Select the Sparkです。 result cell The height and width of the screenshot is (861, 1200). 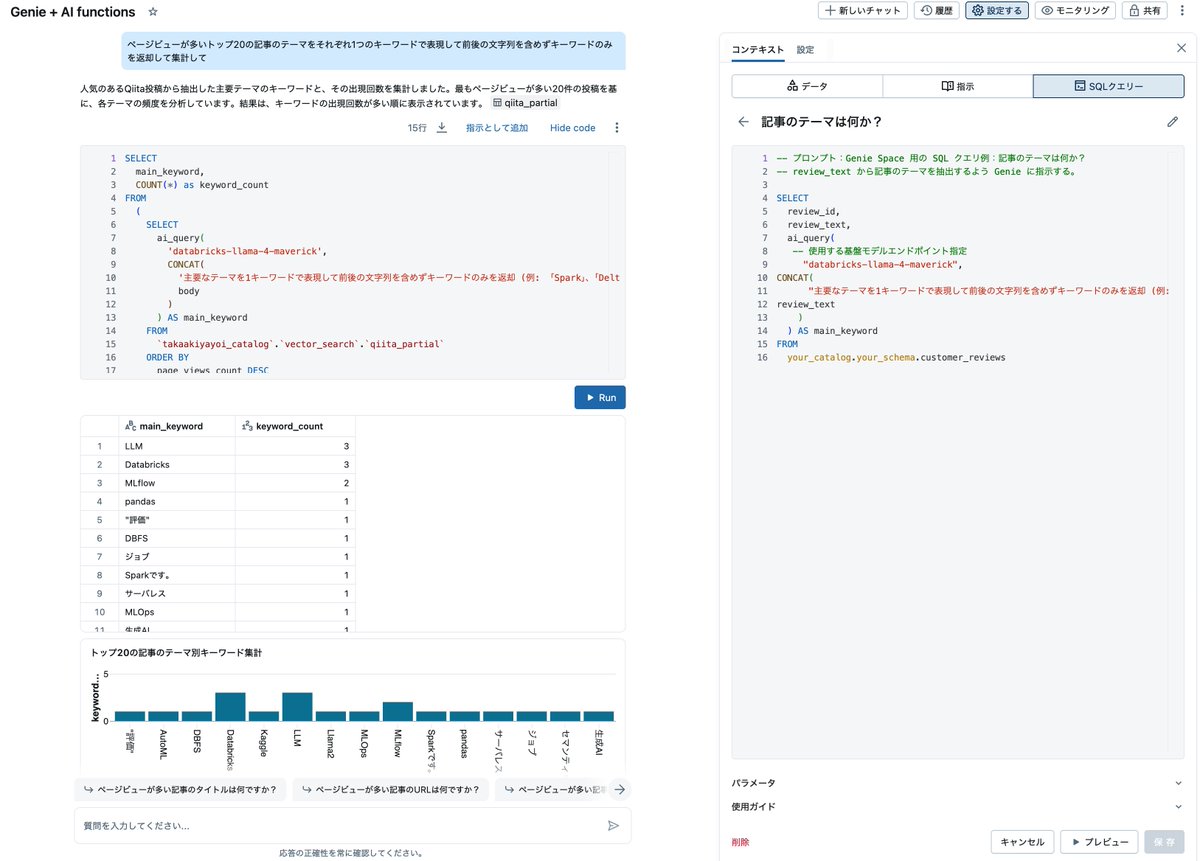[176, 575]
